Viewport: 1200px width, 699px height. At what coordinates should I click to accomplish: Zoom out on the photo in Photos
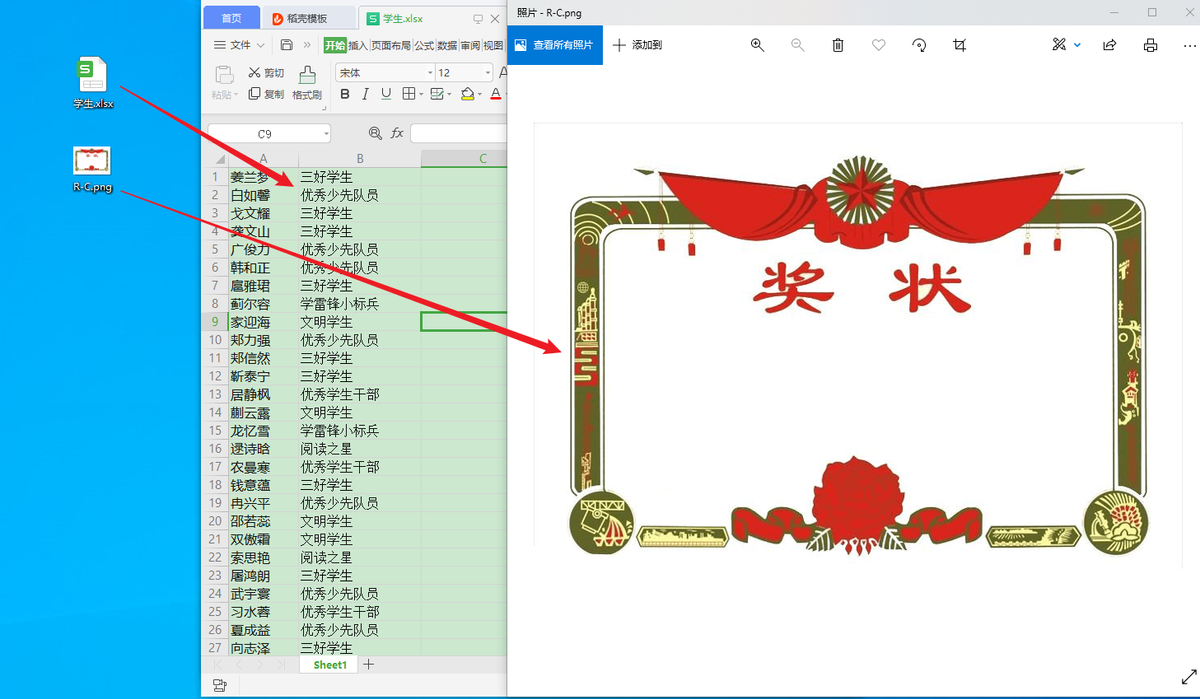[x=797, y=45]
